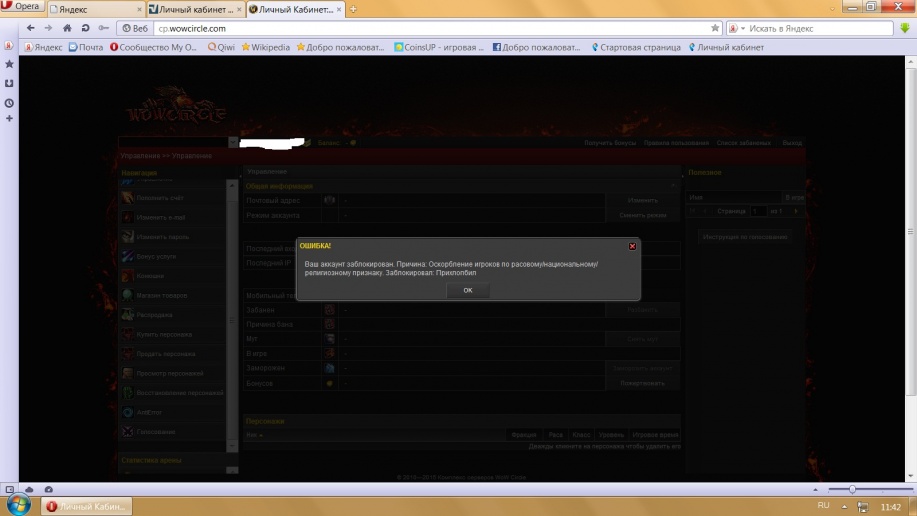
Task: Bookmark page with address bar star
Action: (715, 28)
